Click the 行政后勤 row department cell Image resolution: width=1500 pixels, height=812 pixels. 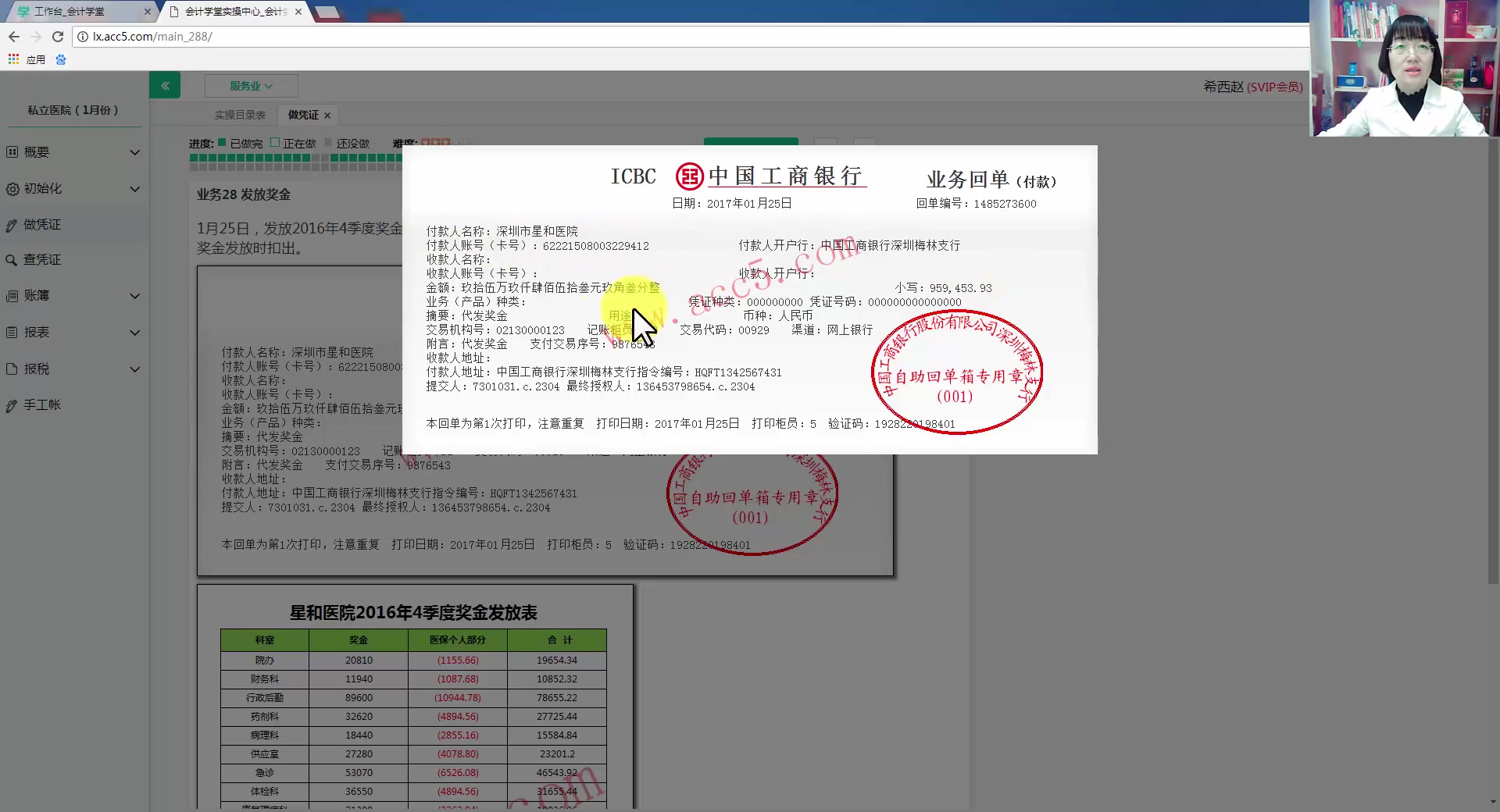[265, 698]
